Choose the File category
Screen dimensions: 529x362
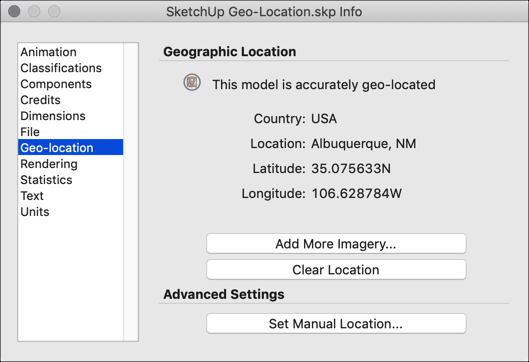coord(71,132)
